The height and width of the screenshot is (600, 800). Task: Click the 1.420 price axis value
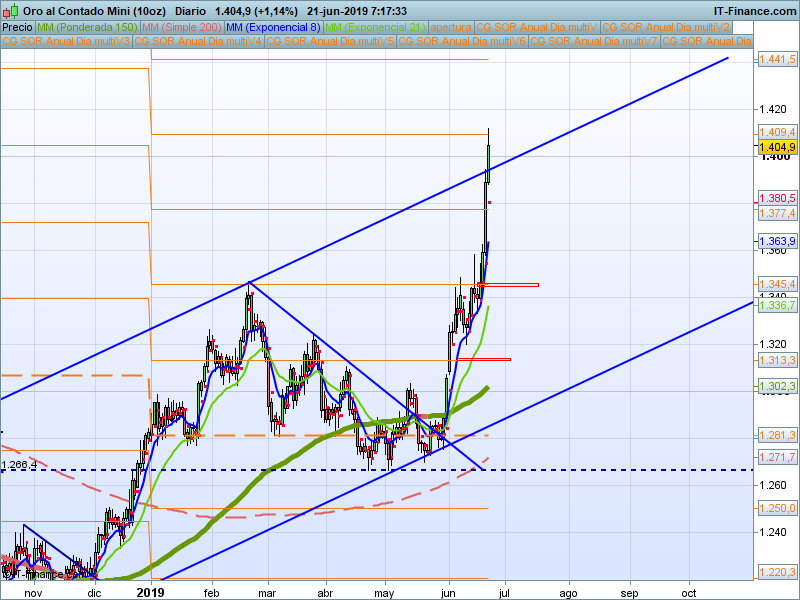pyautogui.click(x=773, y=109)
